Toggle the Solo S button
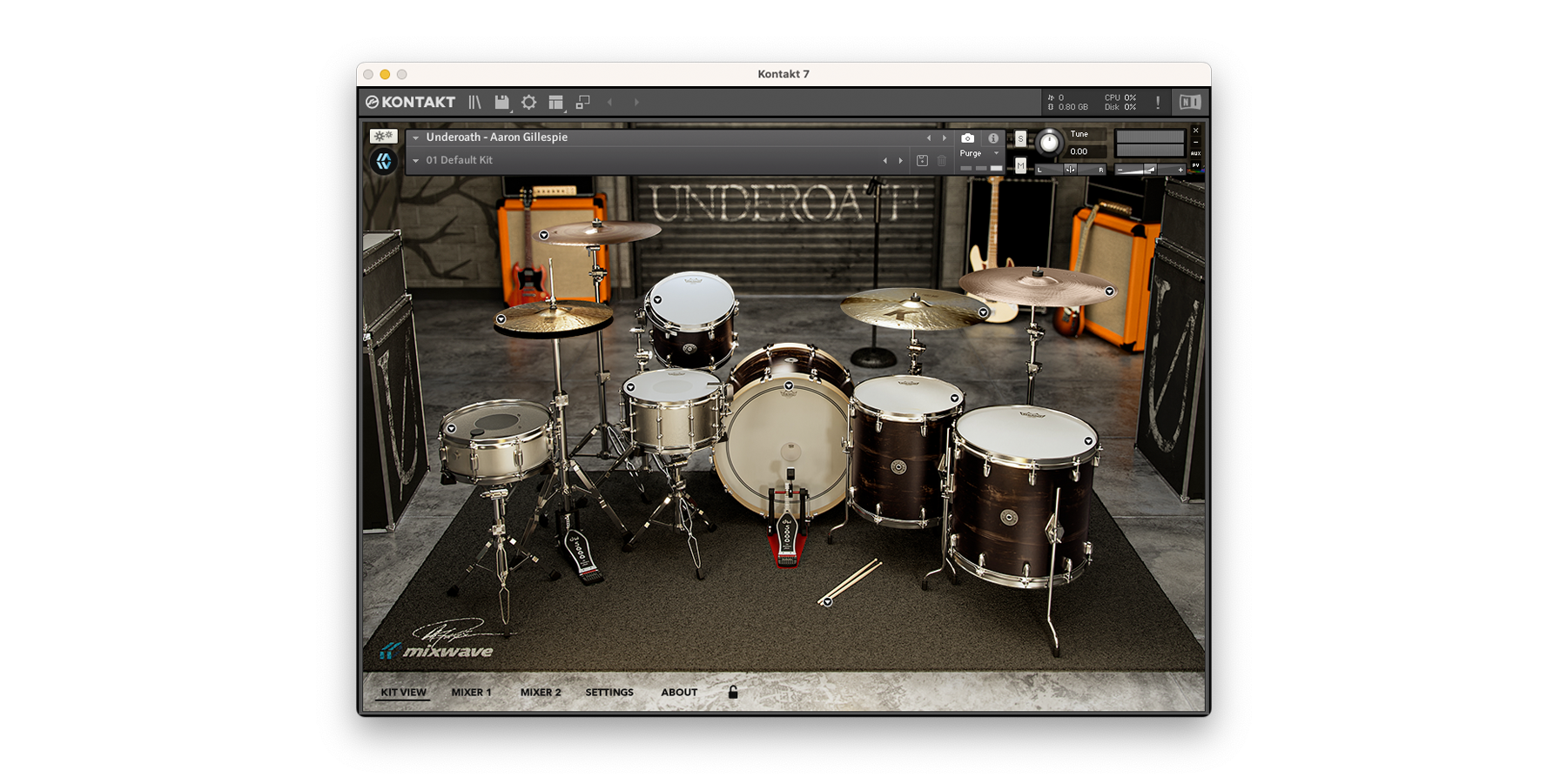This screenshot has height=784, width=1567. (x=1020, y=139)
